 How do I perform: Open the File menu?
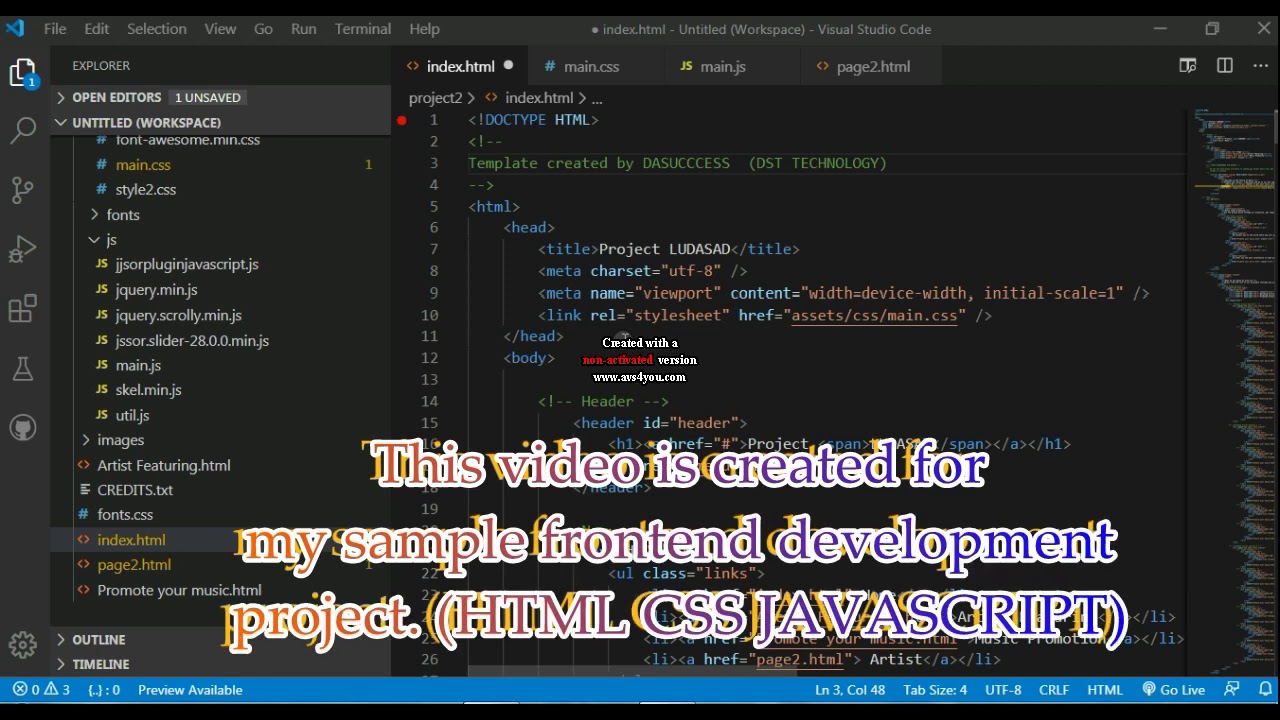[x=55, y=29]
